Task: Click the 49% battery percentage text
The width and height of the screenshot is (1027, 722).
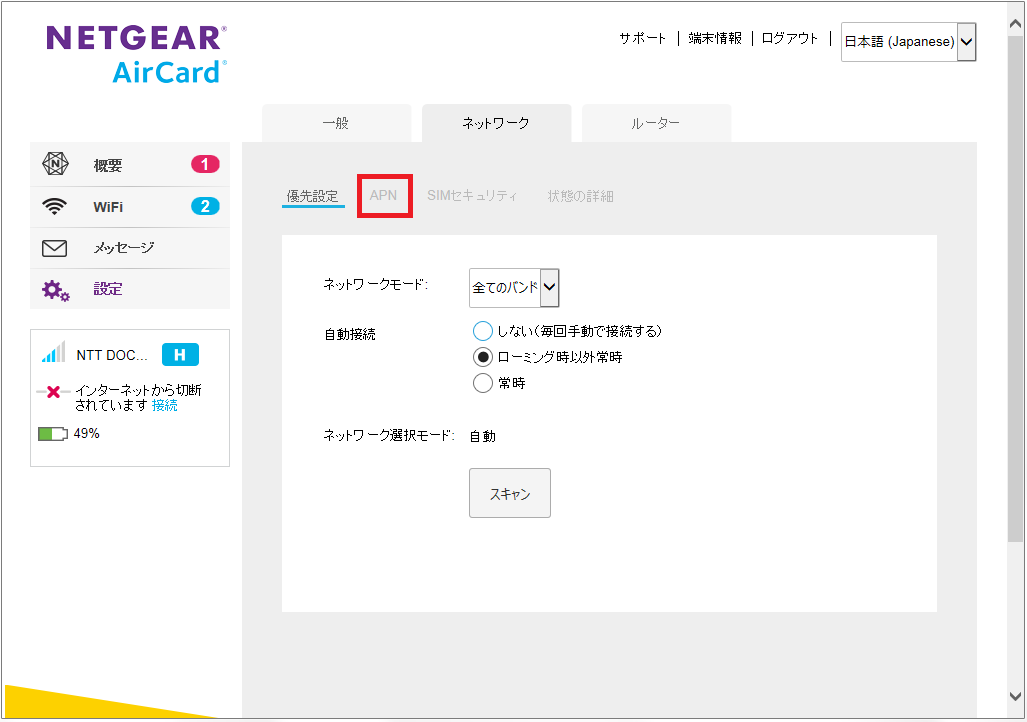Action: click(x=86, y=434)
